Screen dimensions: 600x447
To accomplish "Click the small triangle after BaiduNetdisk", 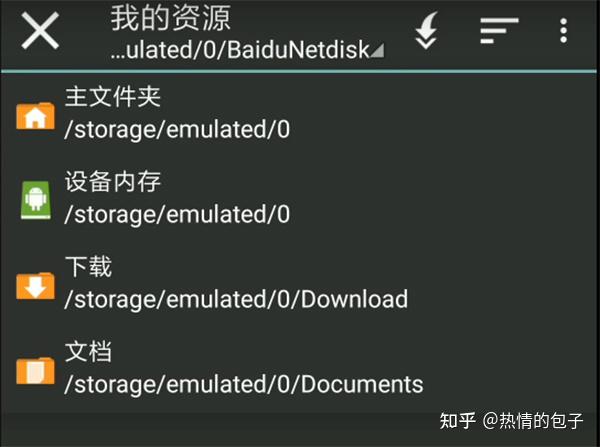I will coord(378,51).
